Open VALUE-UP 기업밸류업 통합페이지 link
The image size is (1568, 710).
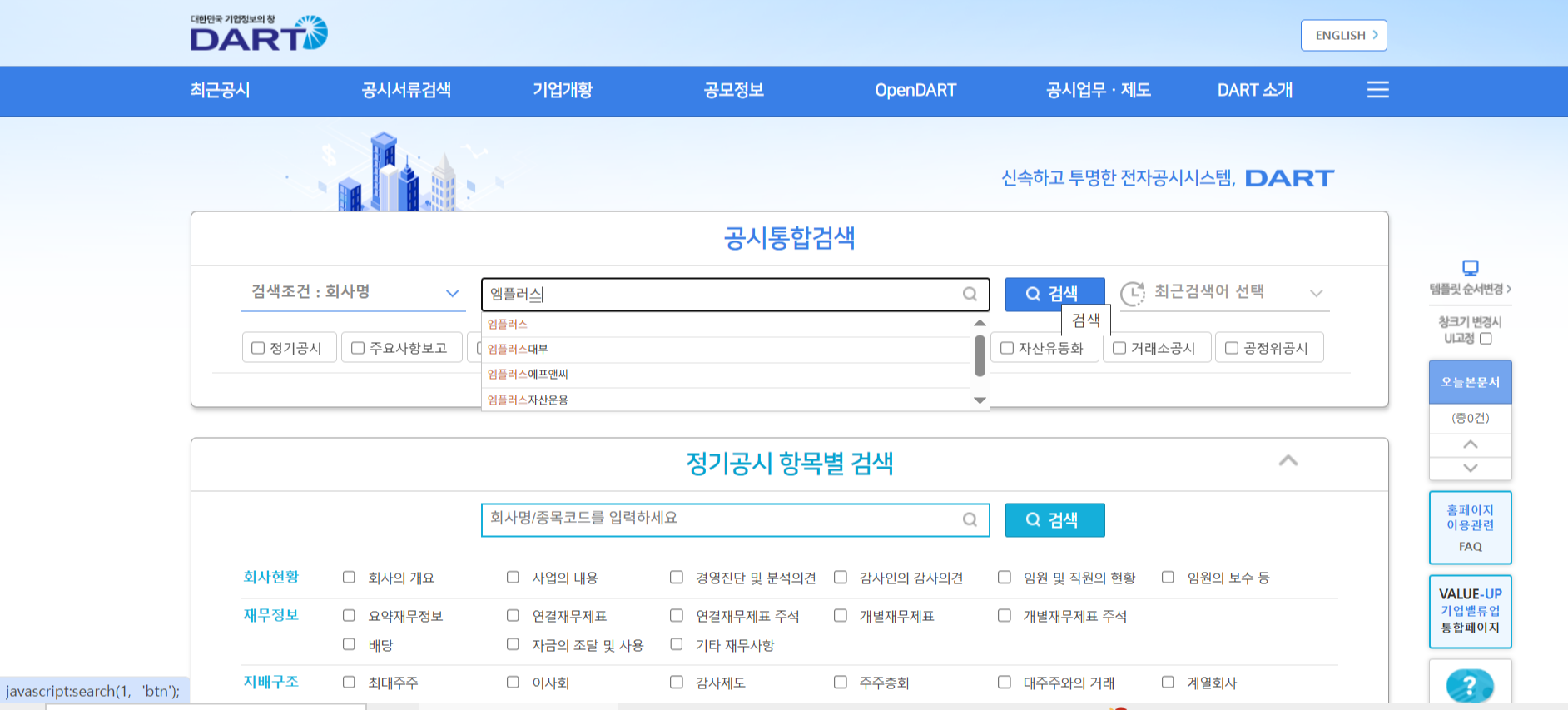(1471, 611)
